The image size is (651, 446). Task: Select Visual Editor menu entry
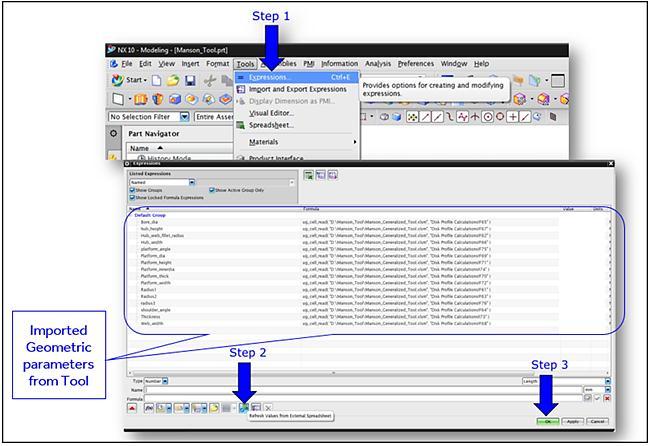click(296, 113)
